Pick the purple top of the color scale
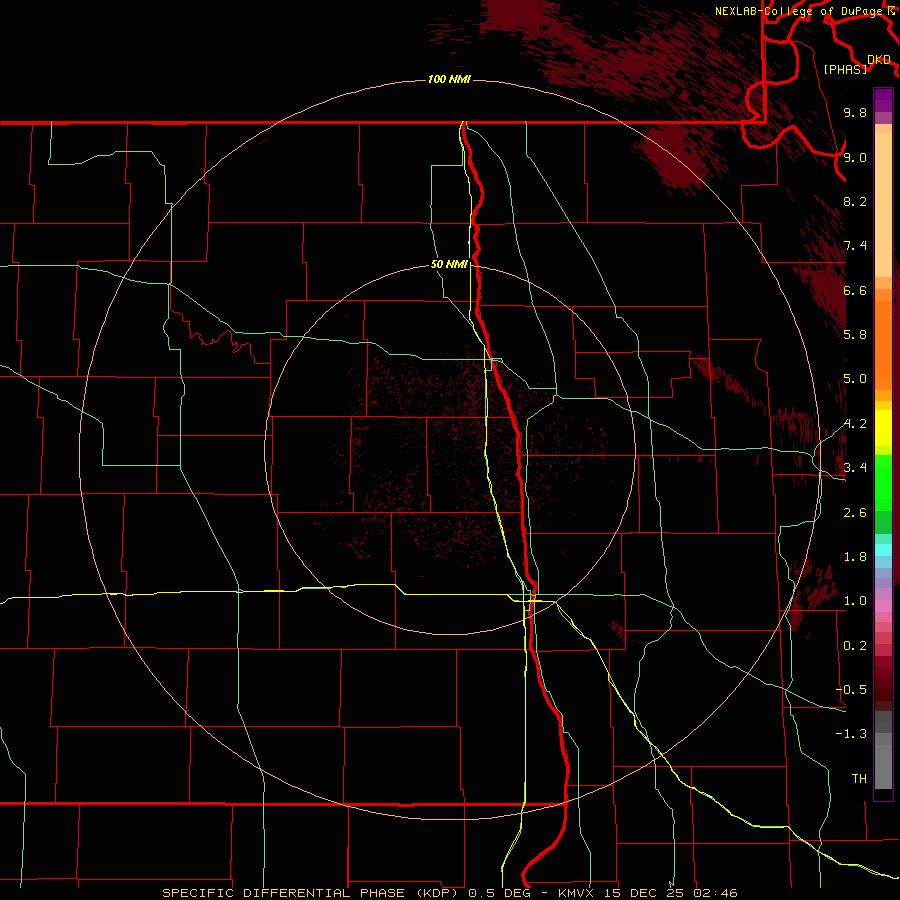Screen dimensions: 900x900 point(883,100)
